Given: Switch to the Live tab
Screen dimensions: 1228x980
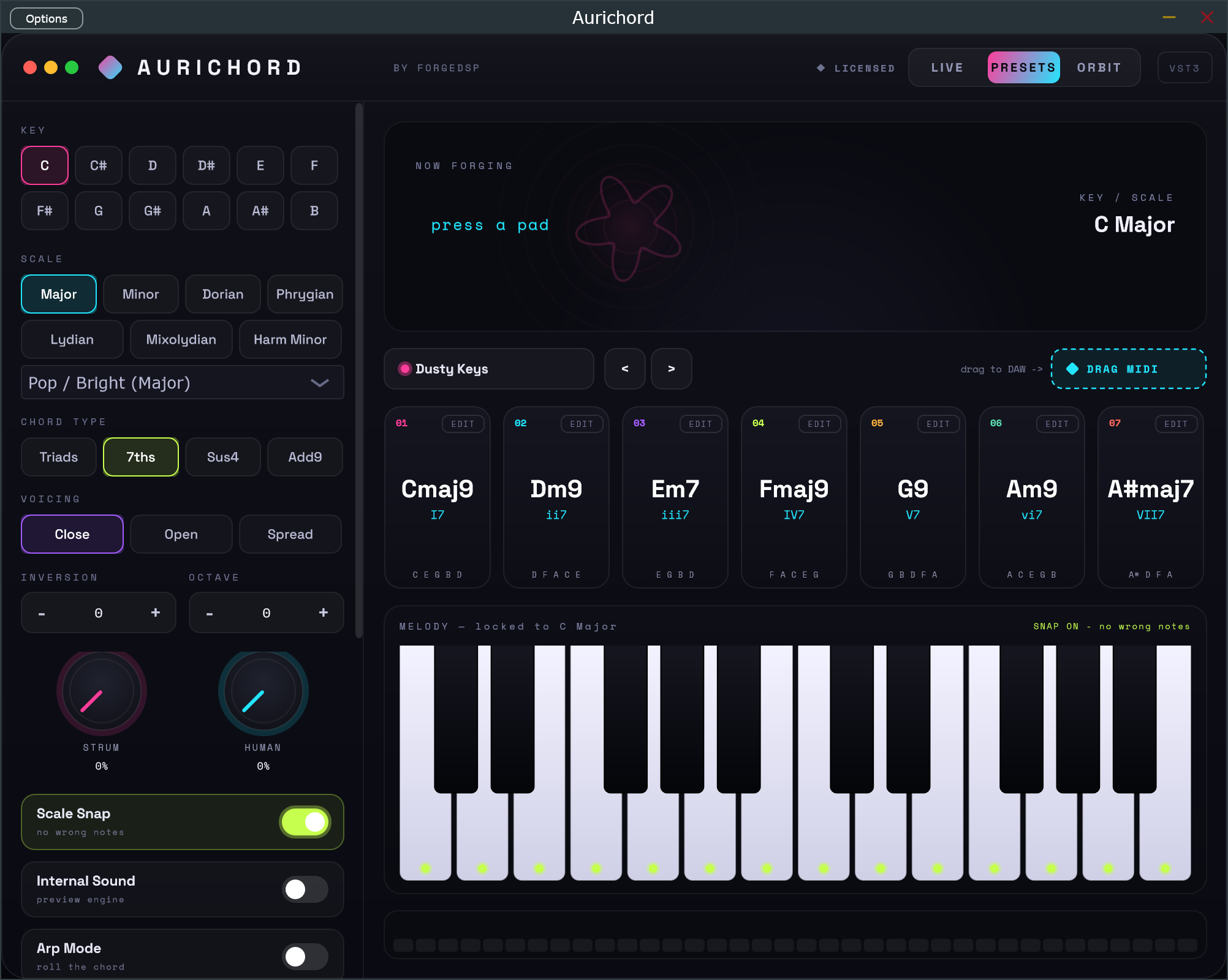Looking at the screenshot, I should pyautogui.click(x=947, y=67).
